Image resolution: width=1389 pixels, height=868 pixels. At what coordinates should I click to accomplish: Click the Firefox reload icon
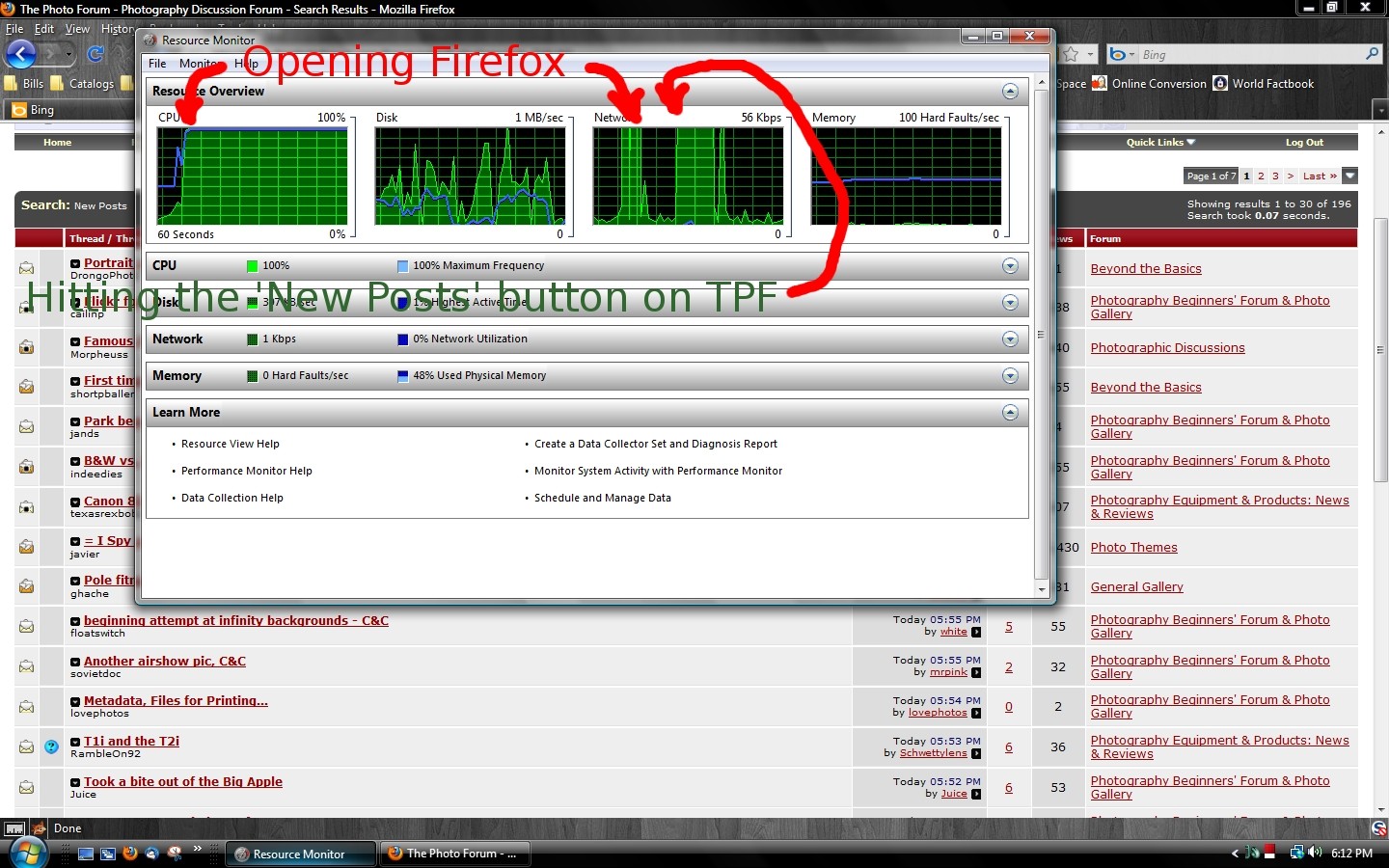(x=95, y=54)
